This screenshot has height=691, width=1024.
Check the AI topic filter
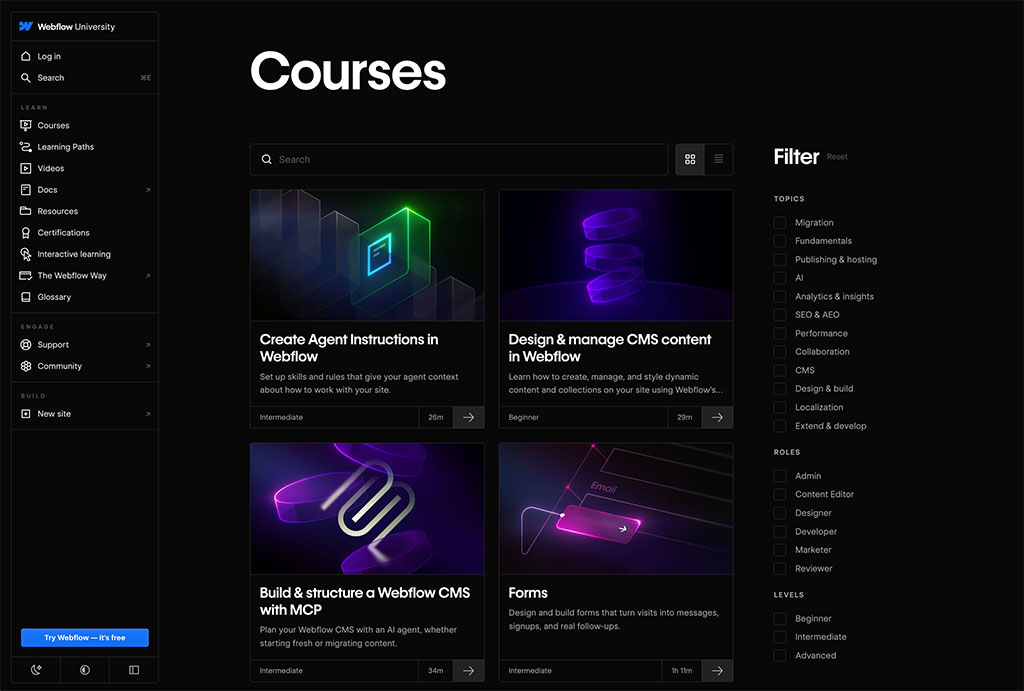click(780, 278)
